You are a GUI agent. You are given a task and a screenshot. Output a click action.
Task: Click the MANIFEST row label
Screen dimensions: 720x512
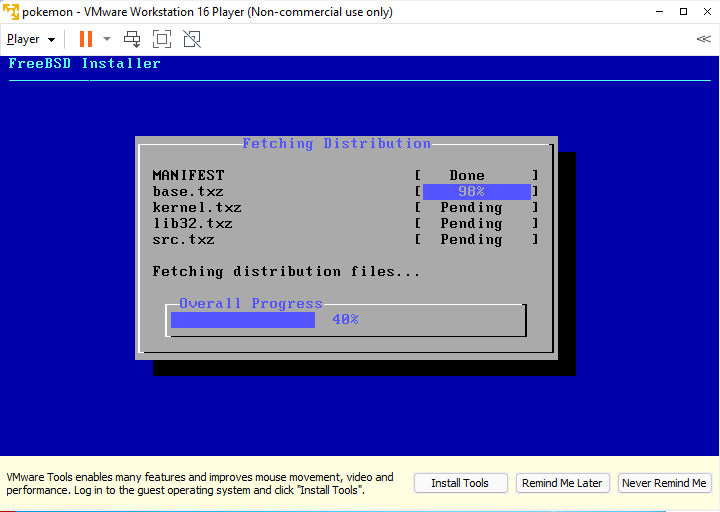tap(188, 175)
